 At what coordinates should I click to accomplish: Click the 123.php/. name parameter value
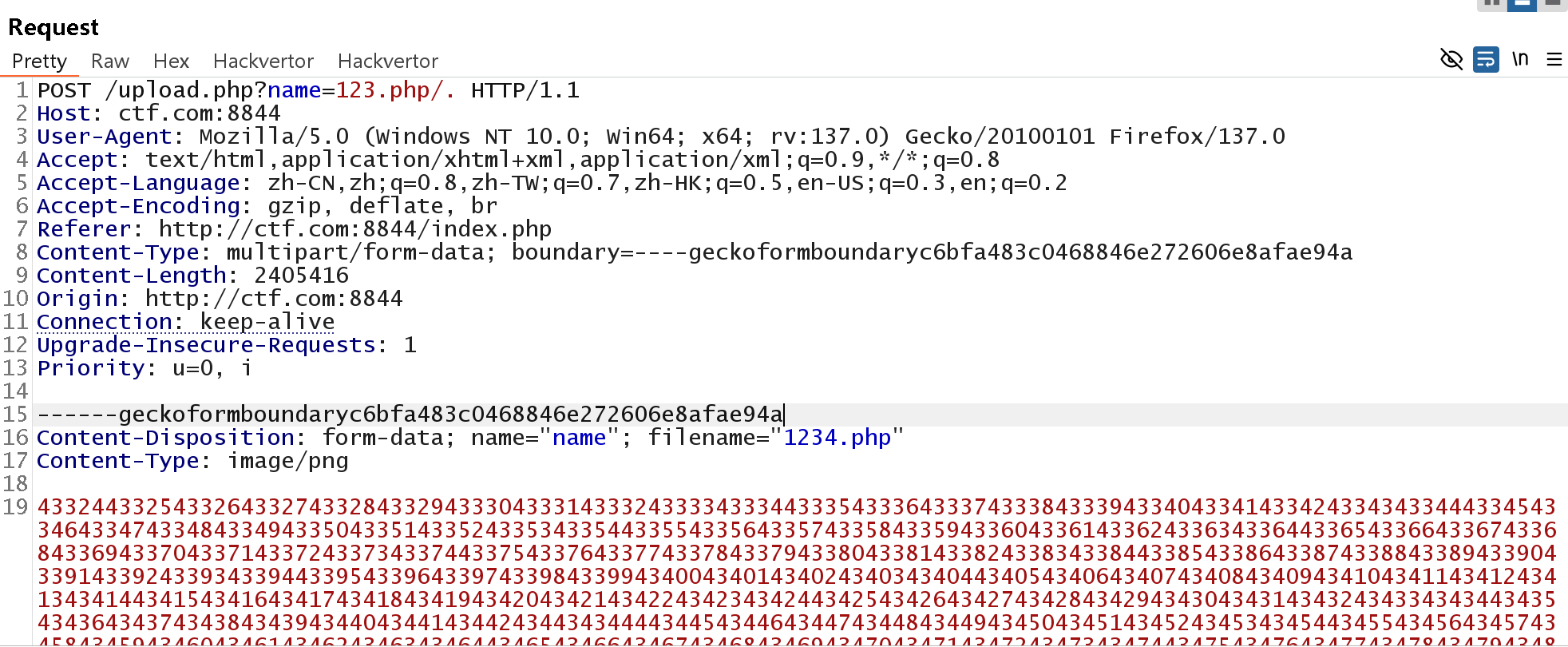[x=396, y=90]
